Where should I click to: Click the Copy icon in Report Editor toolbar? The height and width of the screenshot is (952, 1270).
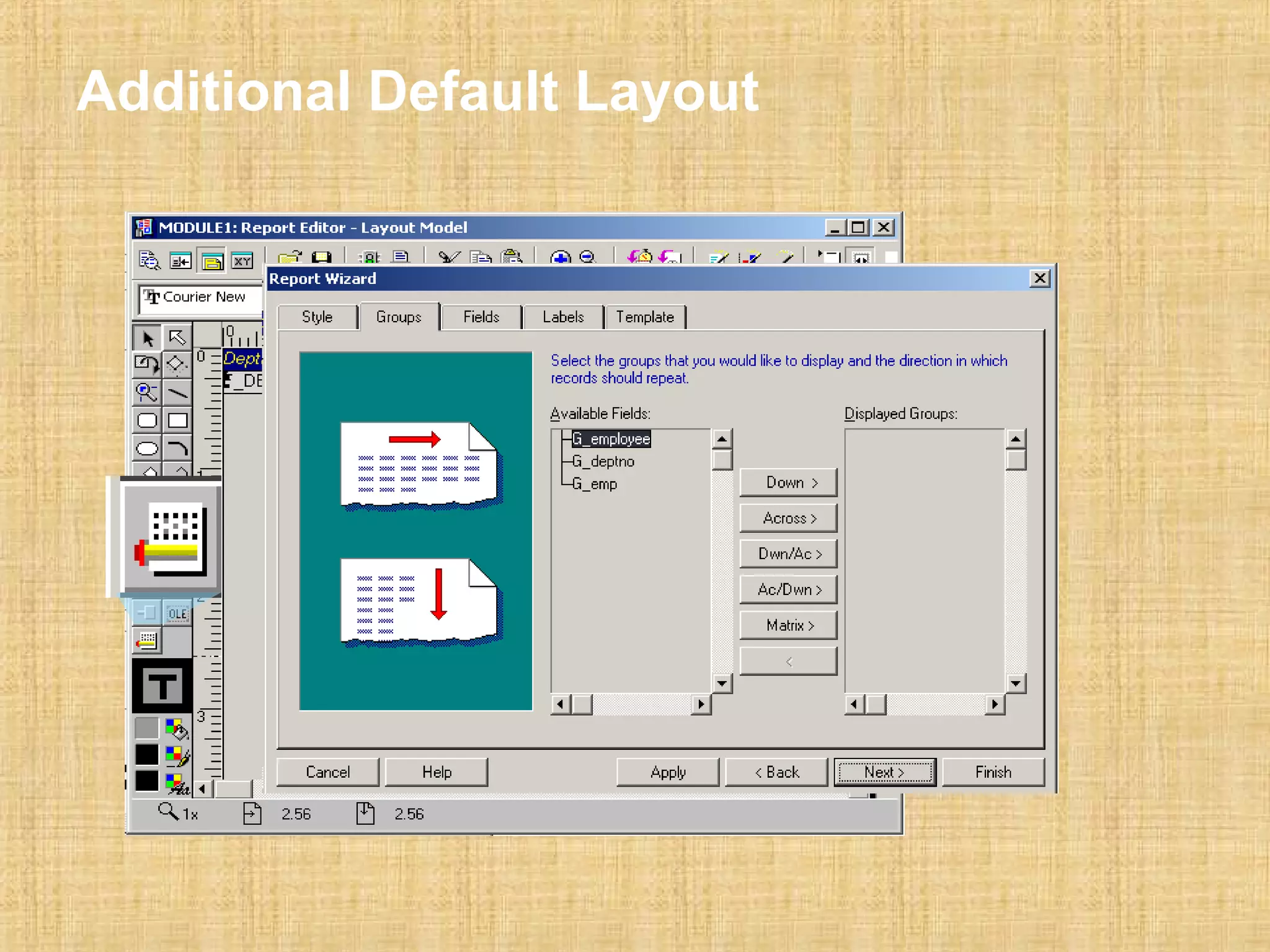point(480,257)
